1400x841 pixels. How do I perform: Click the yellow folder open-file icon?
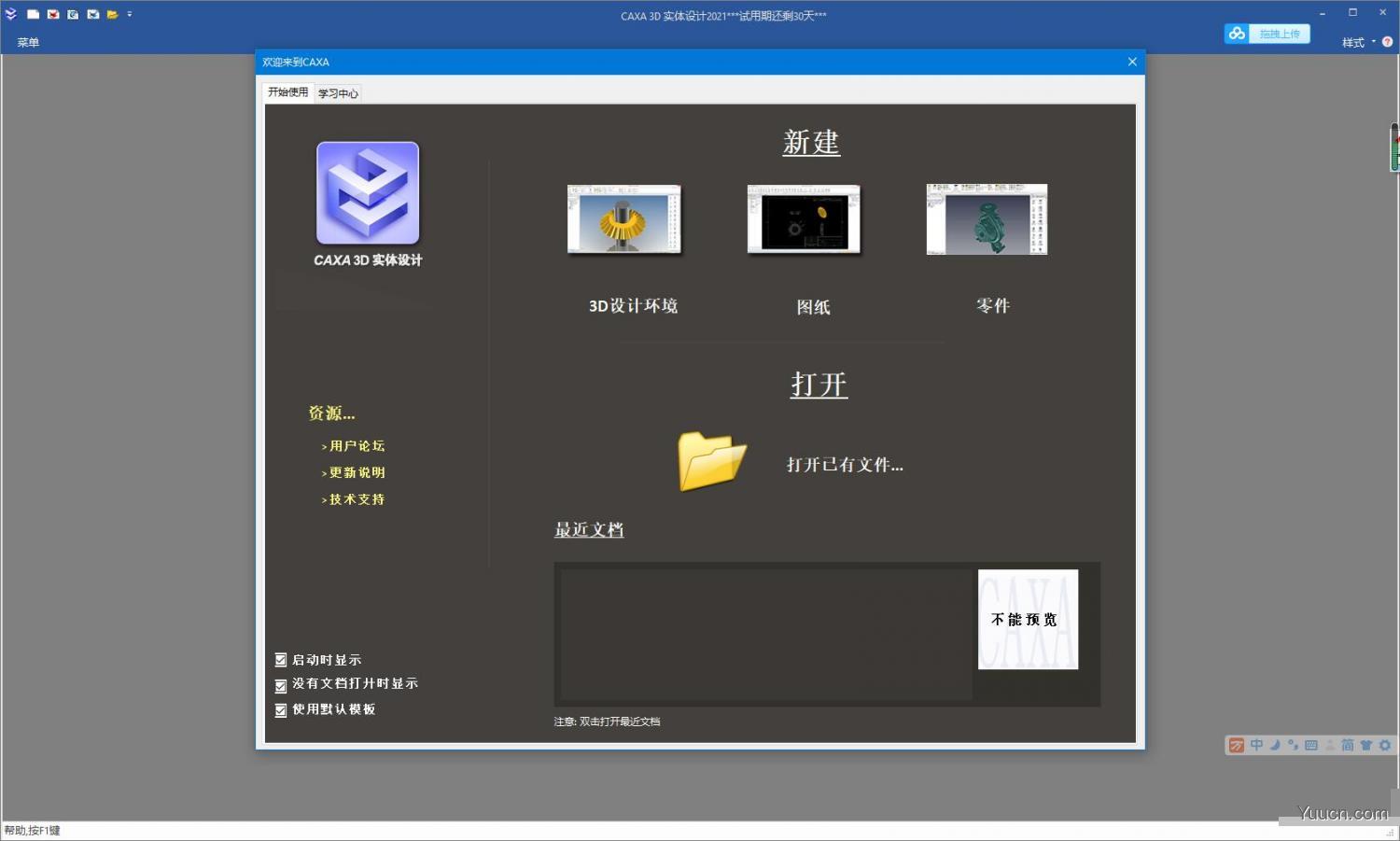(712, 461)
